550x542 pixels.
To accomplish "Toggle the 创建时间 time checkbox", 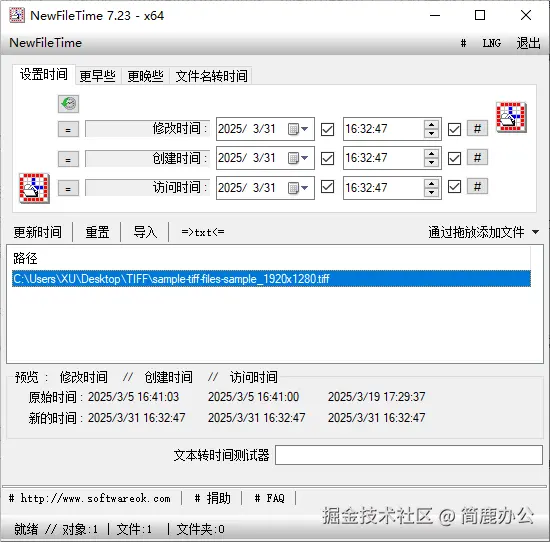I will 454,158.
